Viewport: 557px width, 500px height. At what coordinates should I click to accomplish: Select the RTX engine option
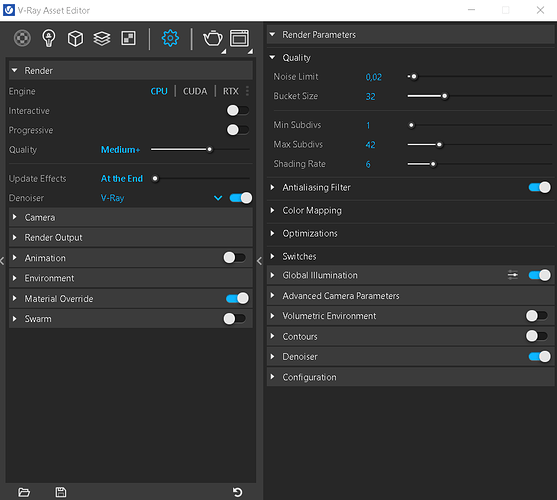(231, 91)
